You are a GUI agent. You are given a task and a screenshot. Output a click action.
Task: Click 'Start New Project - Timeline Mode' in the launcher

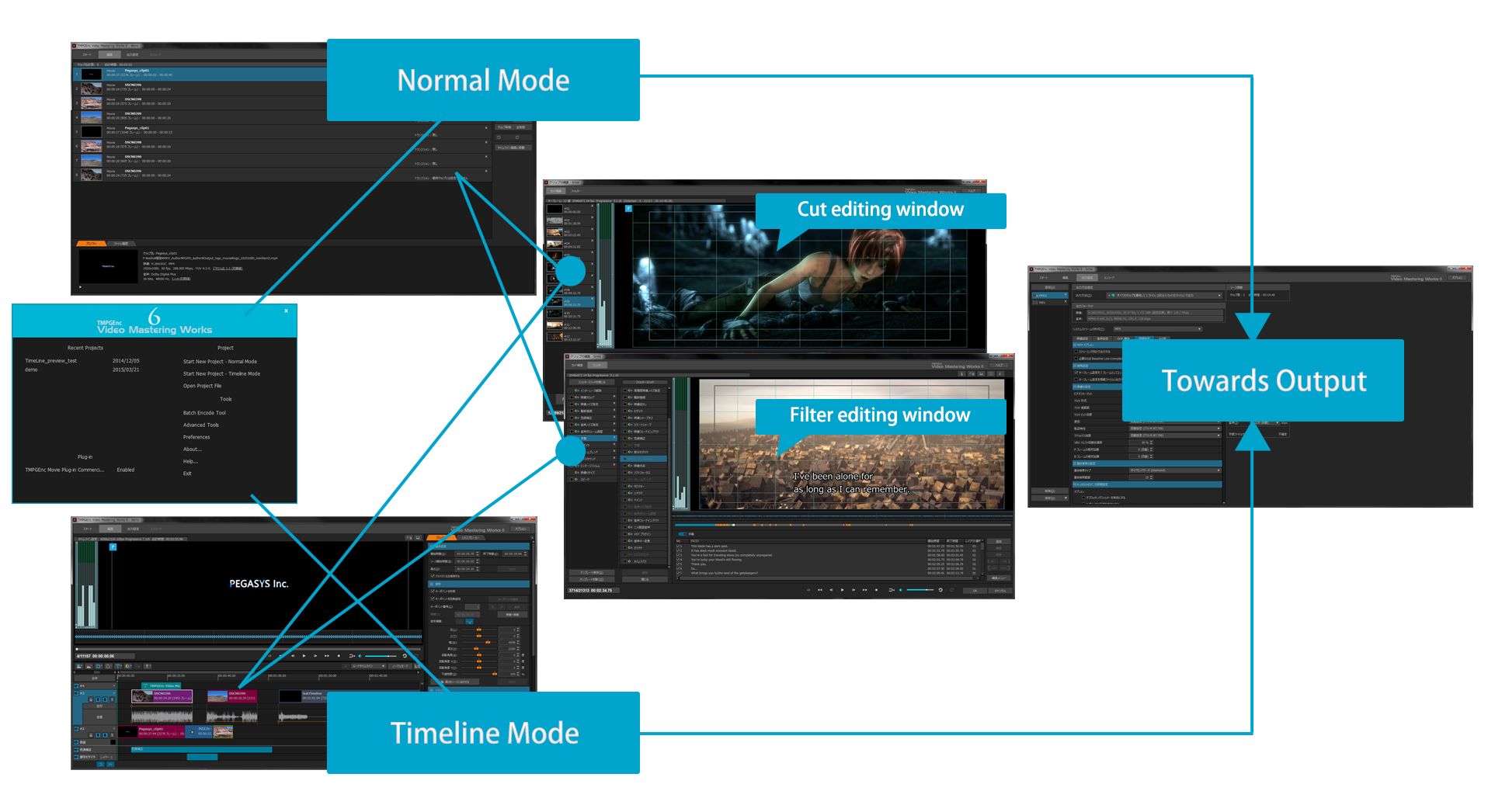point(221,374)
